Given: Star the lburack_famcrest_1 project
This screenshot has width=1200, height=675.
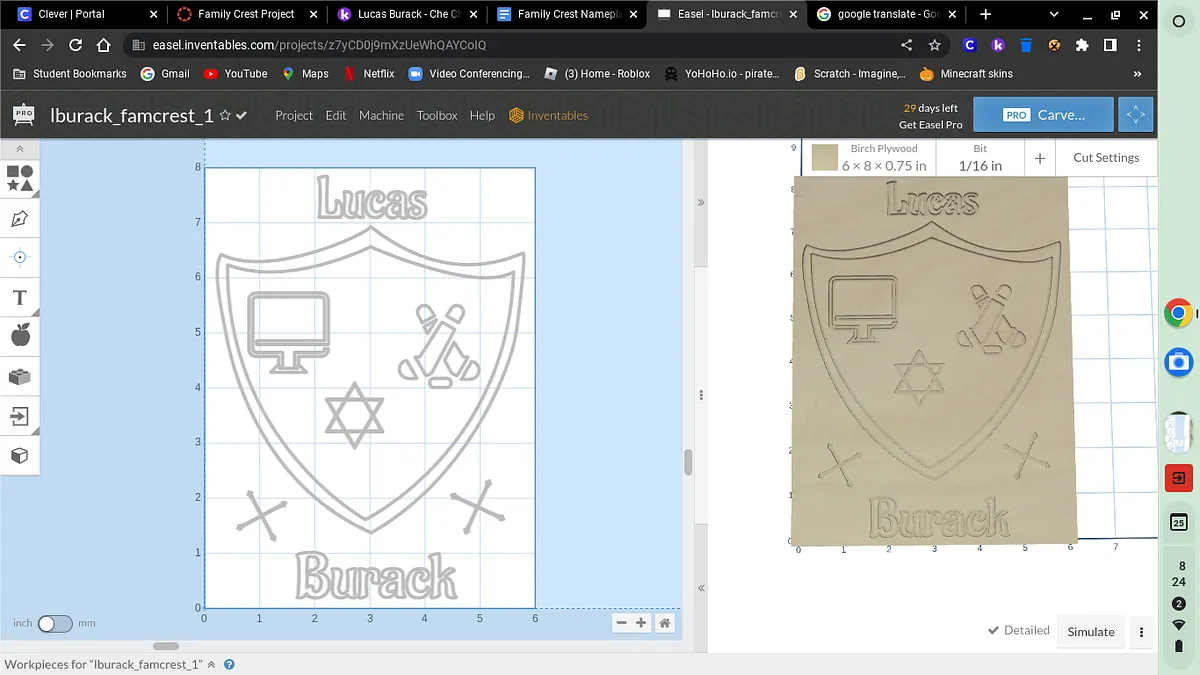Looking at the screenshot, I should pos(225,115).
